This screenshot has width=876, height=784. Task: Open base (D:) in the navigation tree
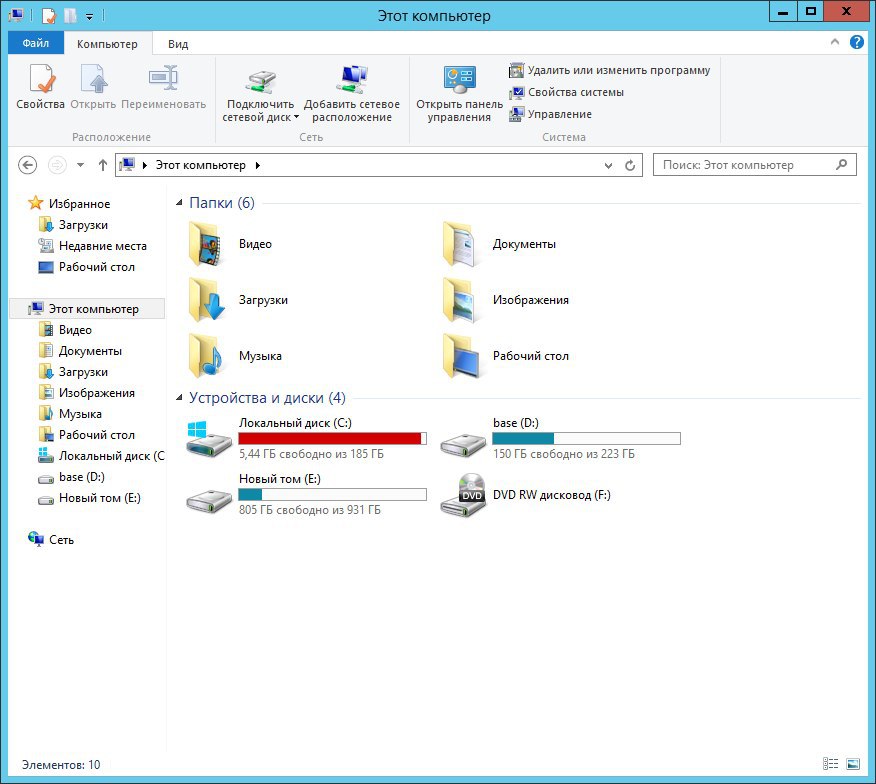tap(82, 477)
